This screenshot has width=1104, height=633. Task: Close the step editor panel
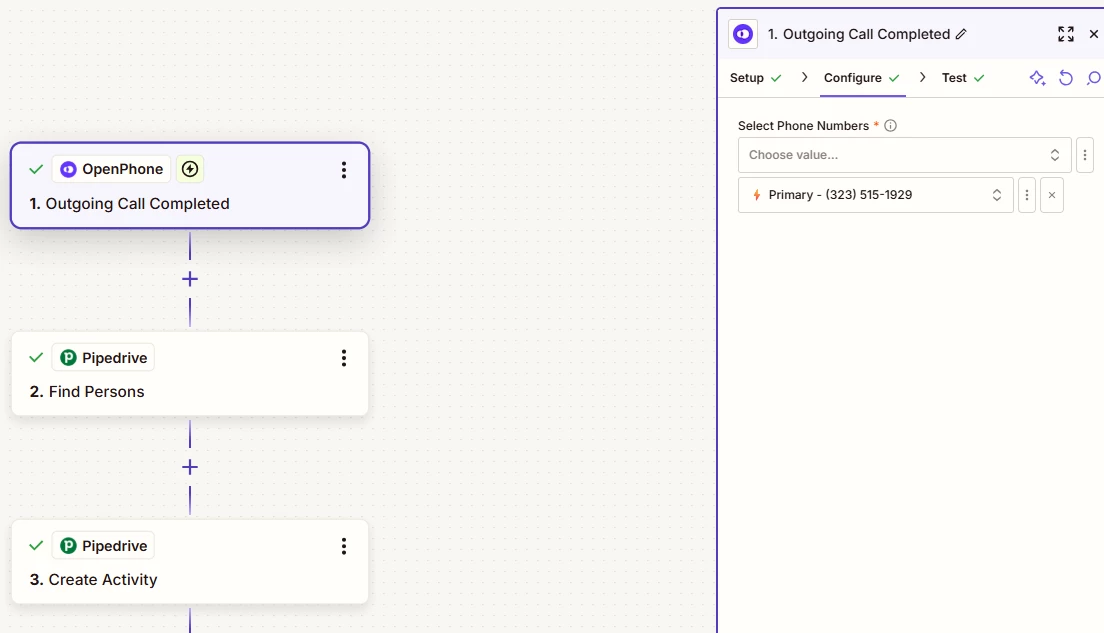[1093, 34]
